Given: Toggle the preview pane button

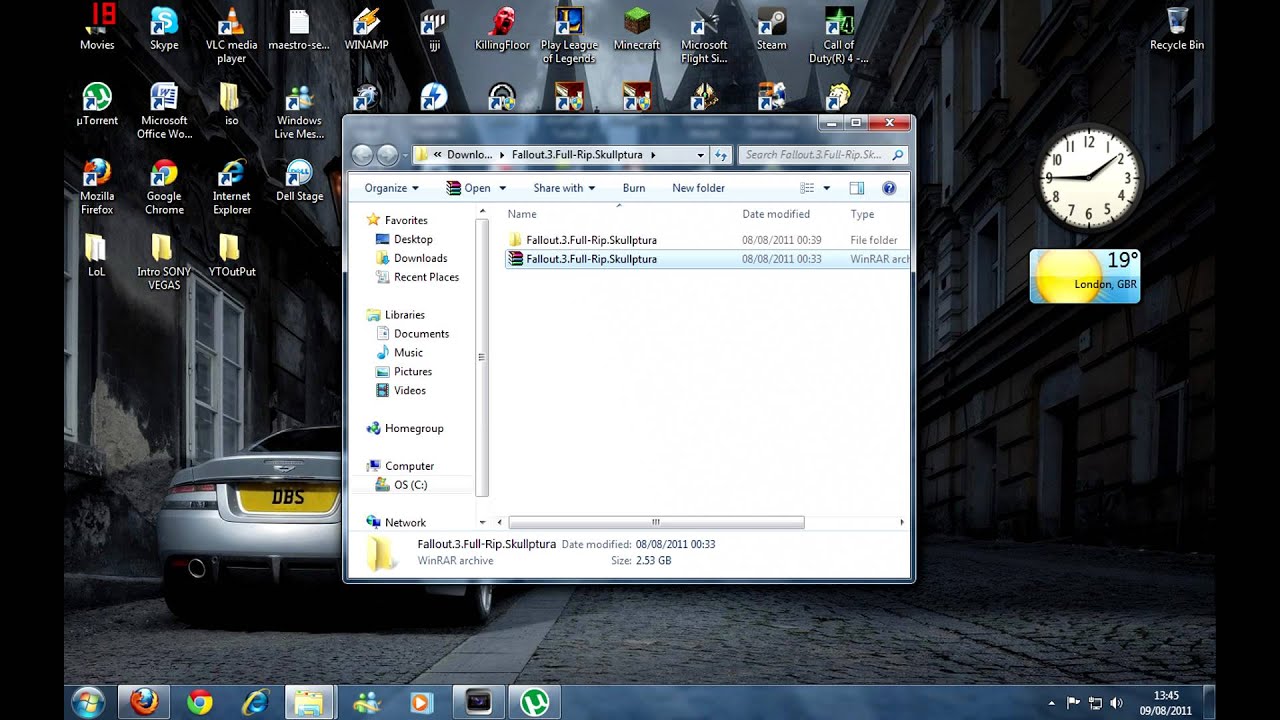Looking at the screenshot, I should click(x=857, y=188).
